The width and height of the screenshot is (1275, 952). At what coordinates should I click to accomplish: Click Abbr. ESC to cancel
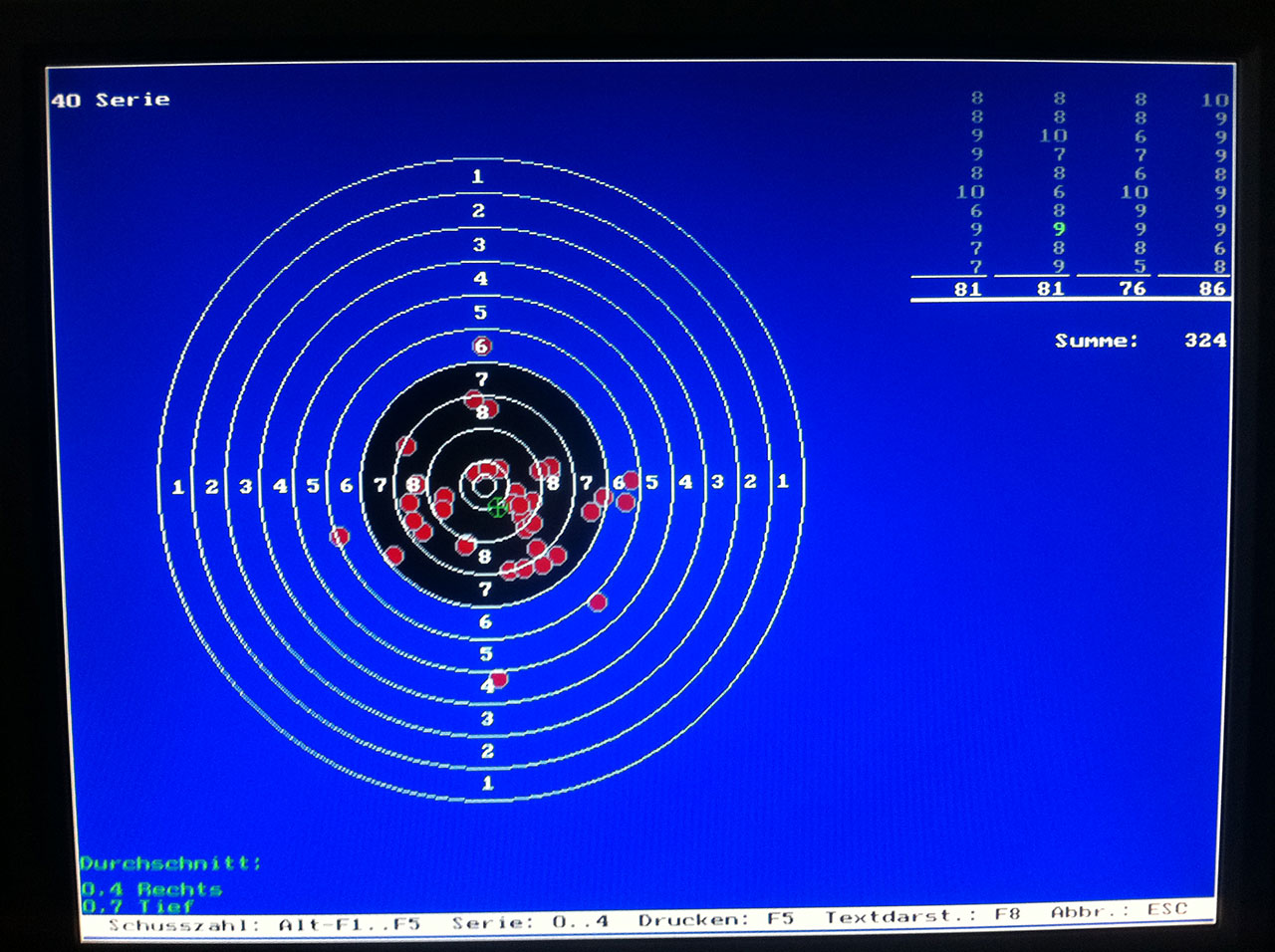pos(1119,911)
